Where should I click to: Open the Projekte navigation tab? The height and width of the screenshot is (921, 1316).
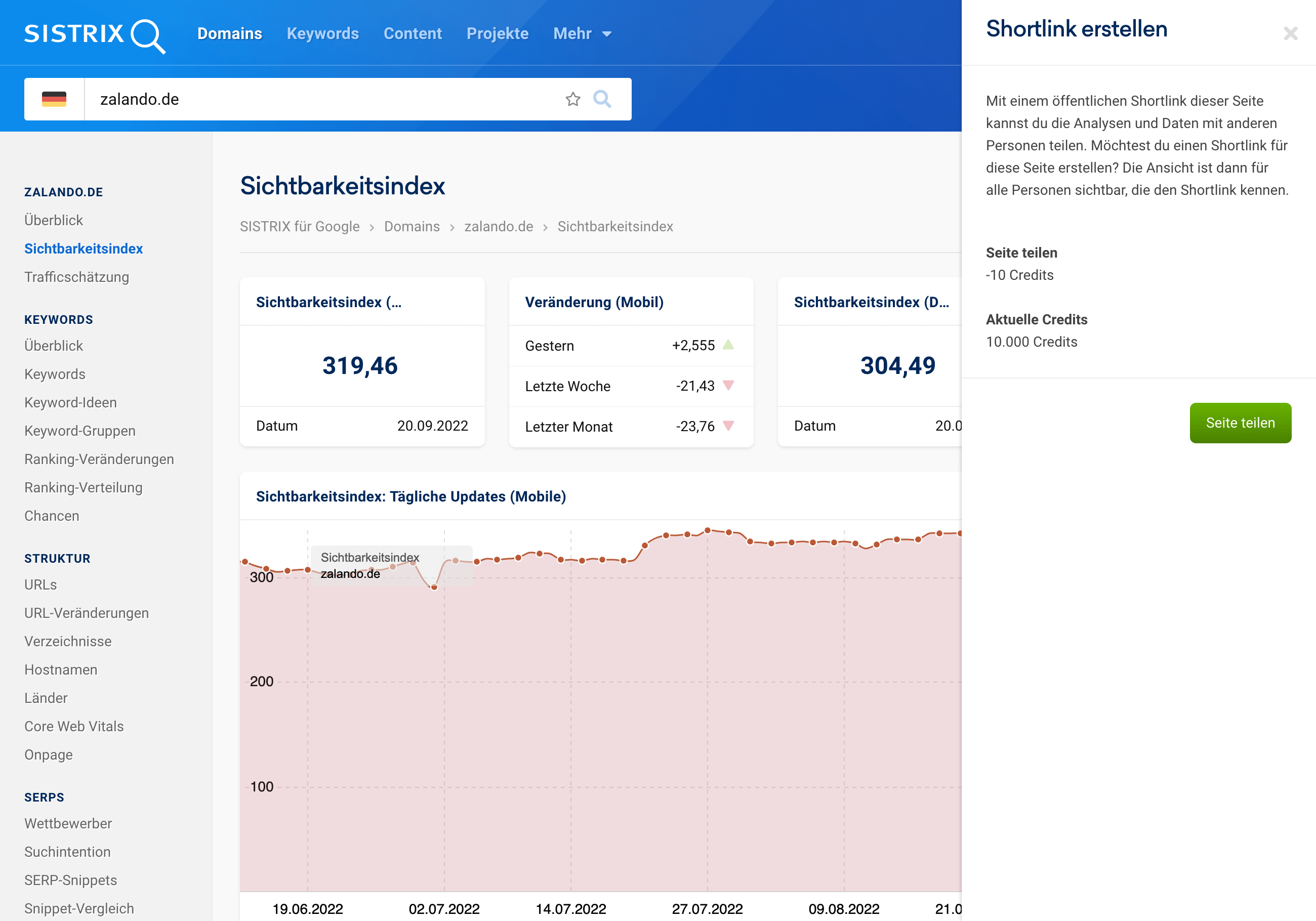(x=498, y=34)
